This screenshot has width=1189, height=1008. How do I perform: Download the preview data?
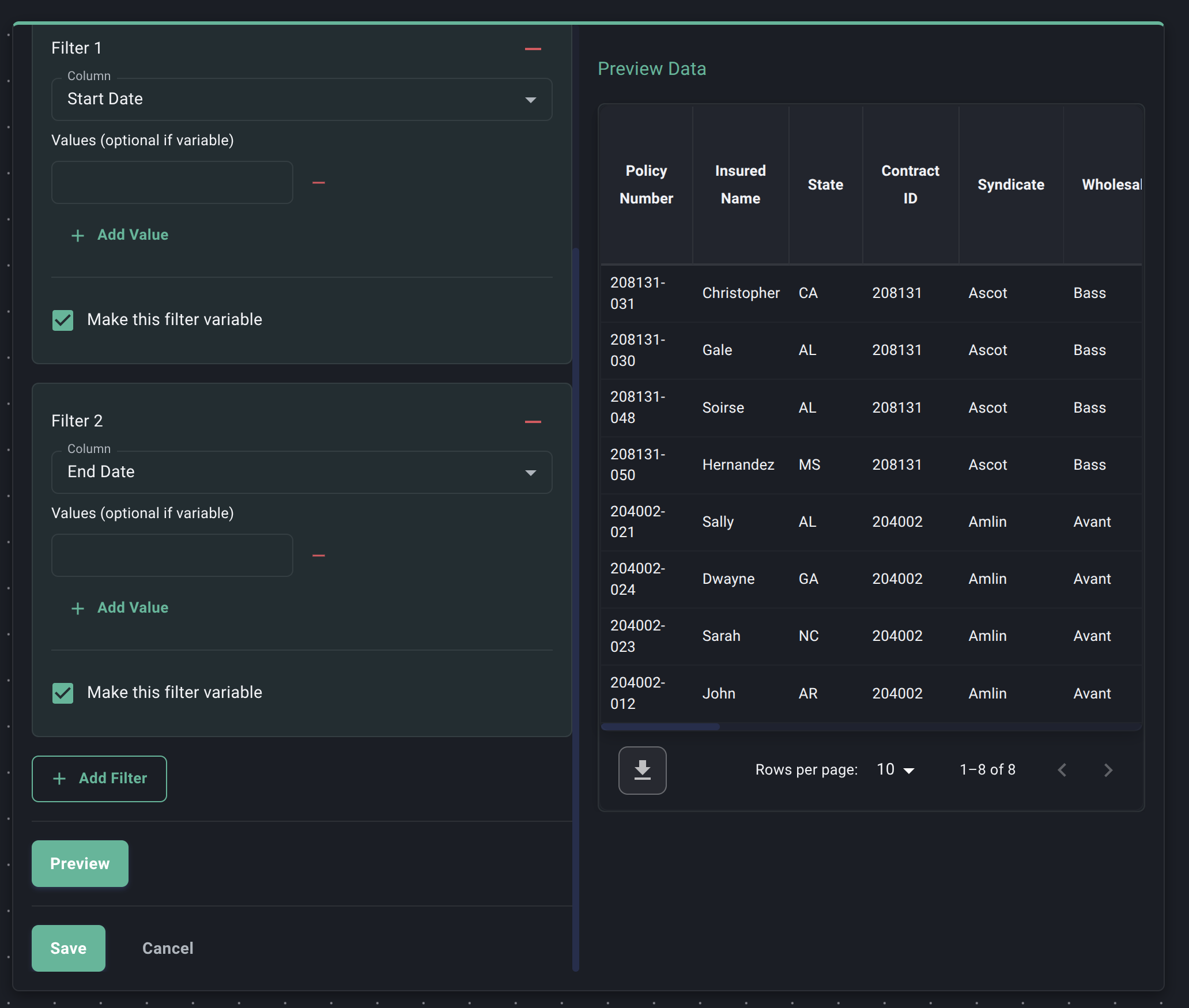(642, 770)
